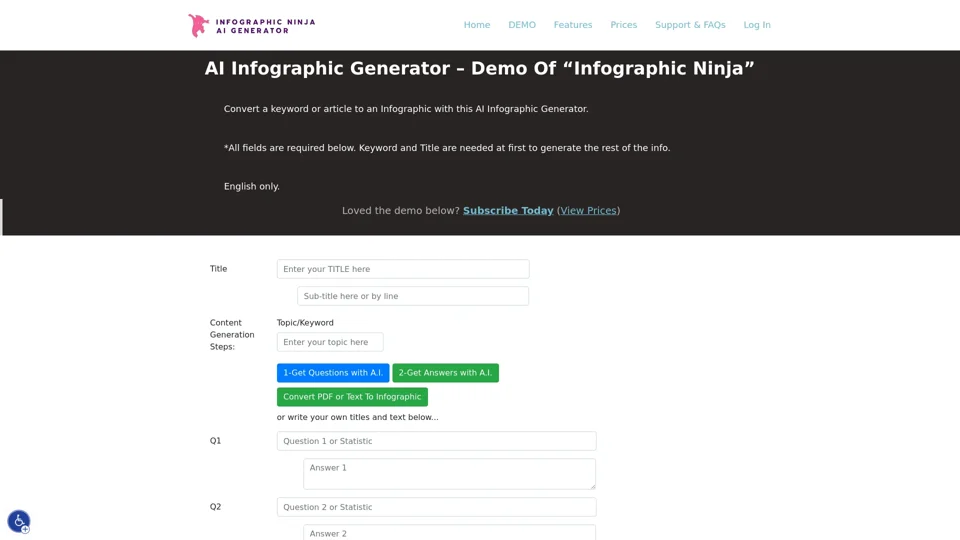Click the AI Infographic Generator heading
The image size is (960, 540).
tap(479, 69)
